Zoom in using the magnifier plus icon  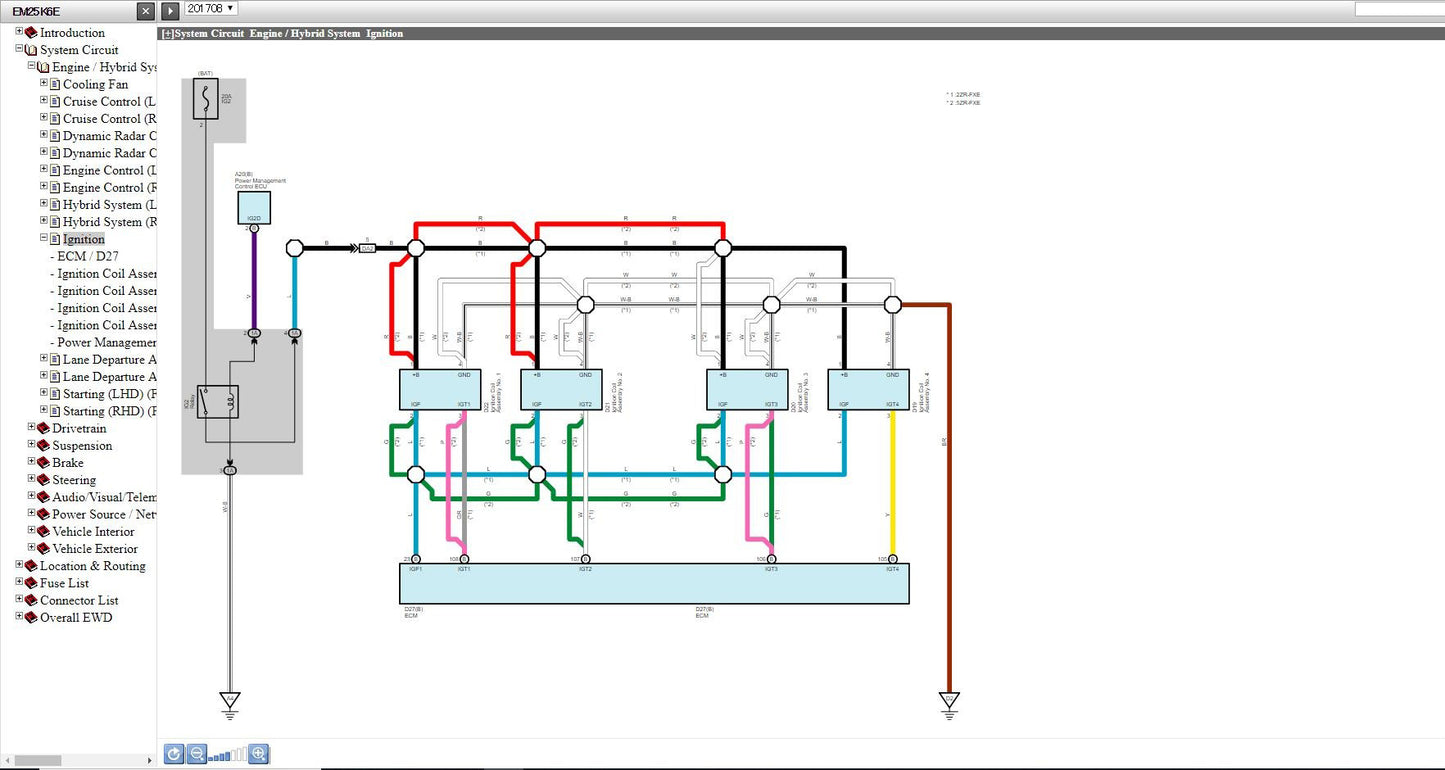(259, 754)
